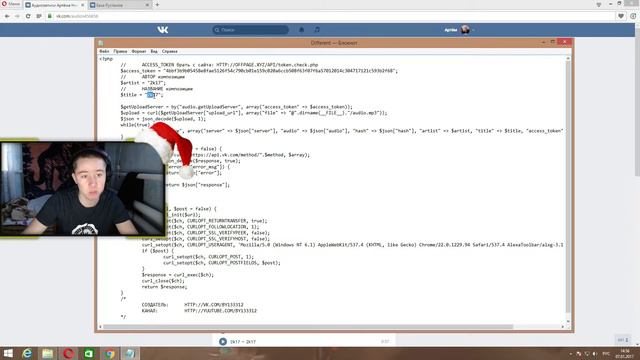Close the Notepad window
The height and width of the screenshot is (360, 640).
(x=564, y=42)
